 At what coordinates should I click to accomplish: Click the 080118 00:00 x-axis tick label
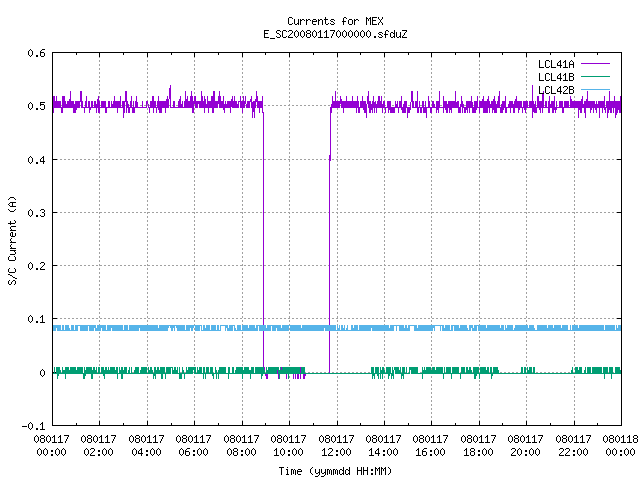point(620,446)
